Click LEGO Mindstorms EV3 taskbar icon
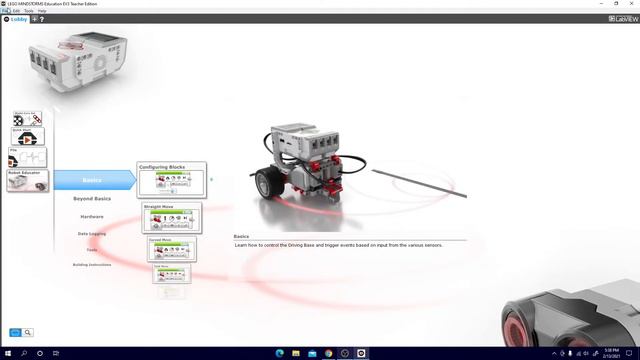This screenshot has height=360, width=640. point(361,353)
